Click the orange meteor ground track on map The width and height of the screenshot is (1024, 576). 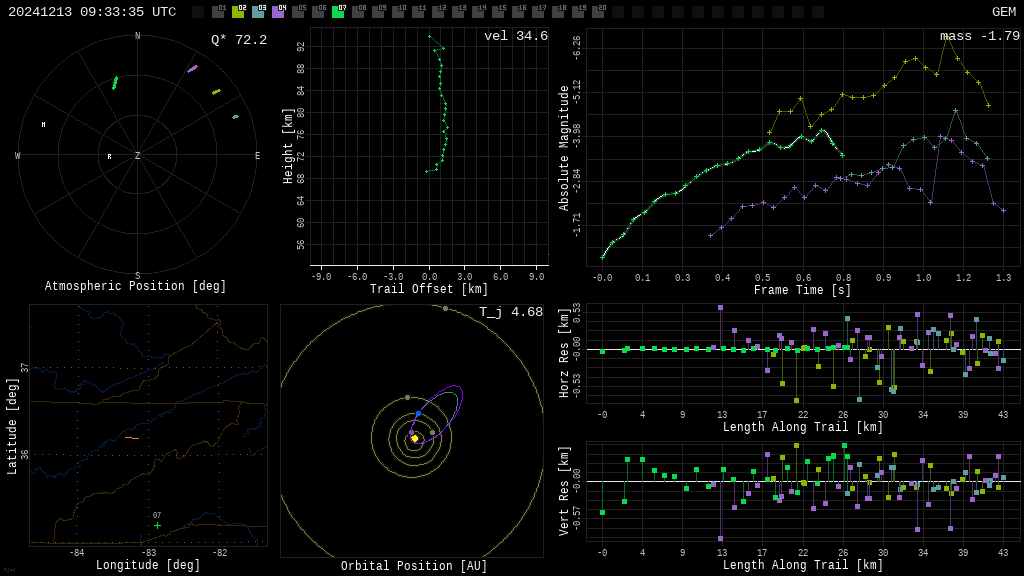[x=132, y=438]
